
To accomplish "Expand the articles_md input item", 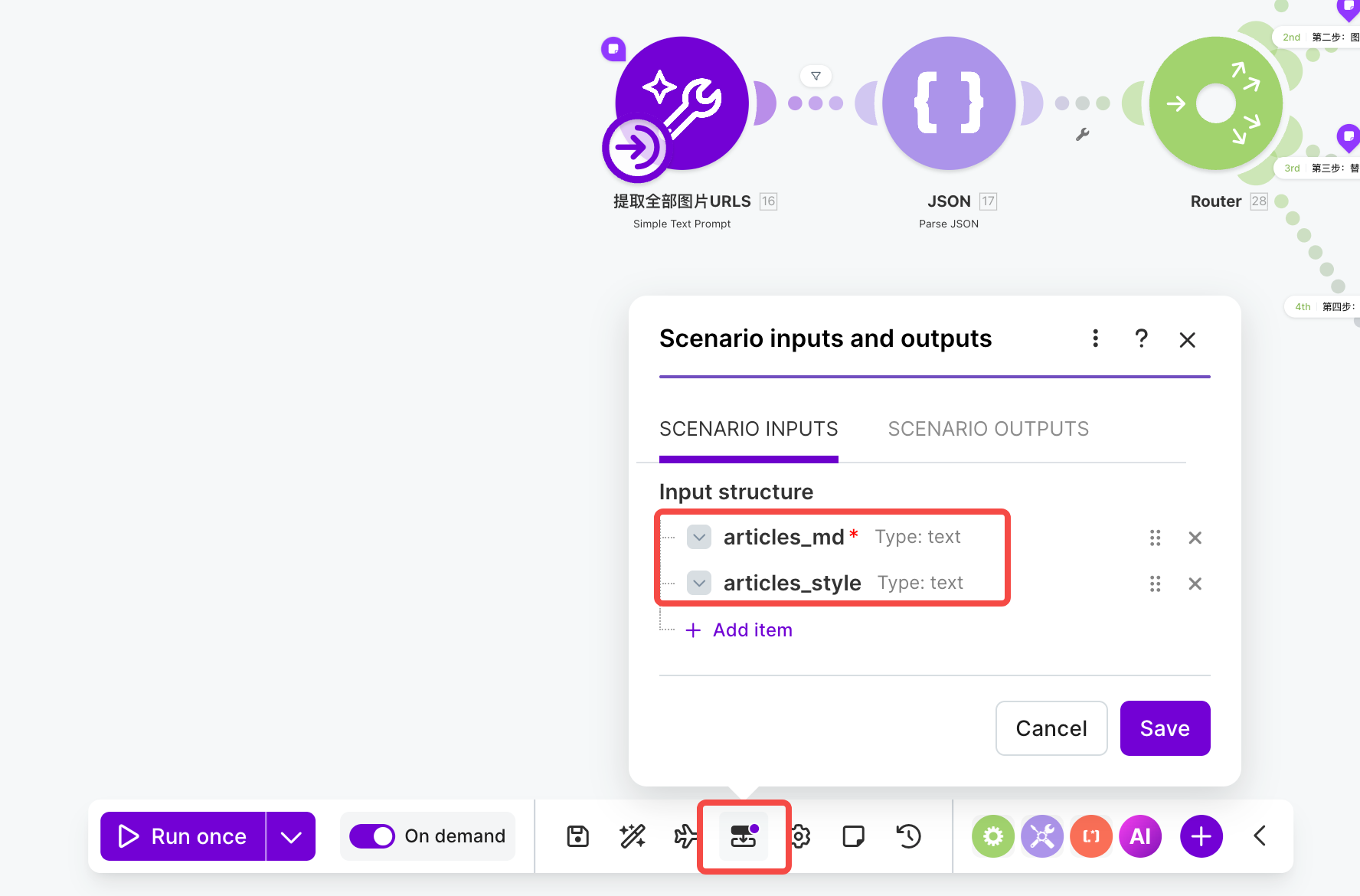I will (699, 537).
